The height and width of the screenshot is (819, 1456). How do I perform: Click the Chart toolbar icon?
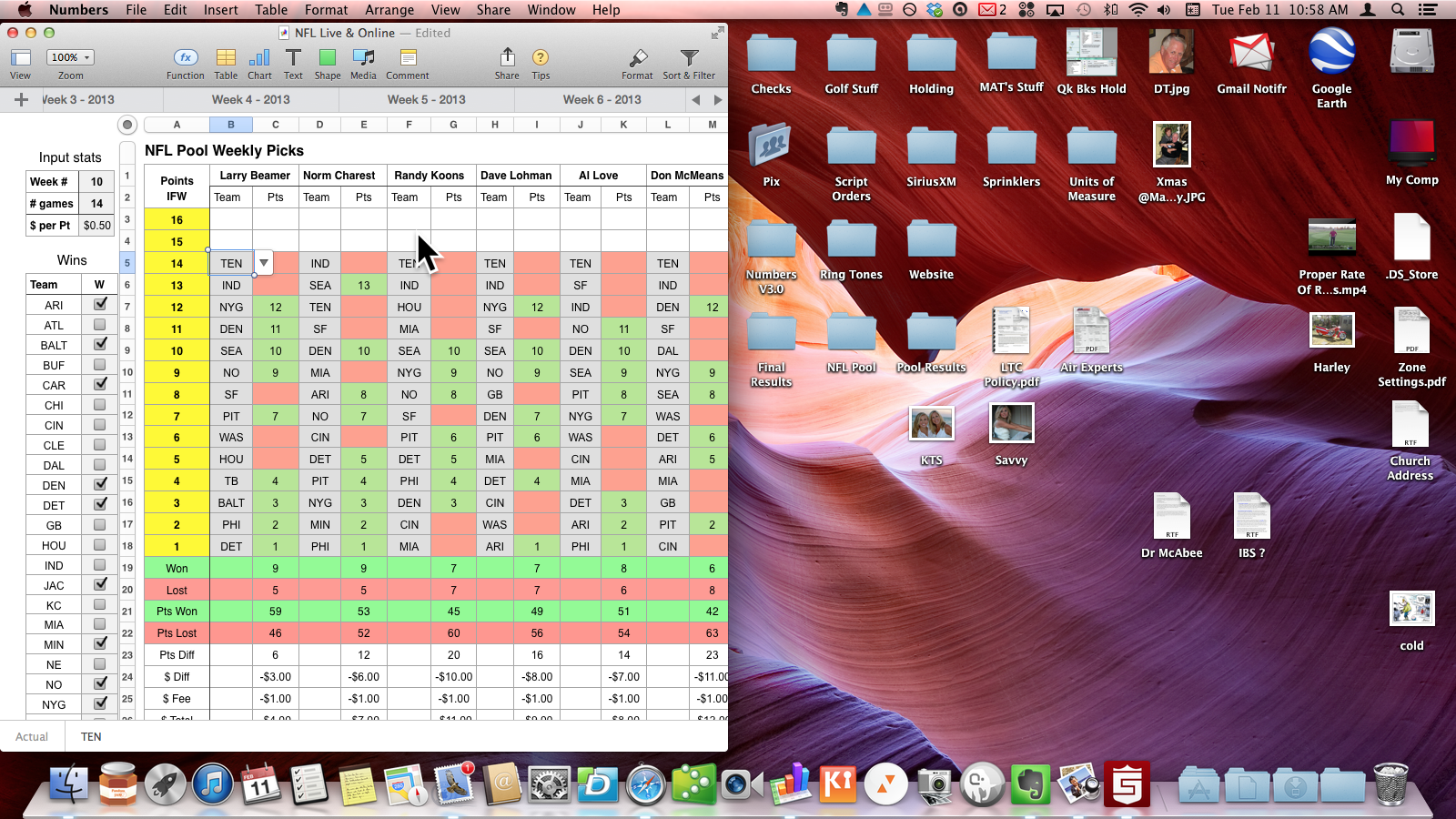tap(259, 58)
